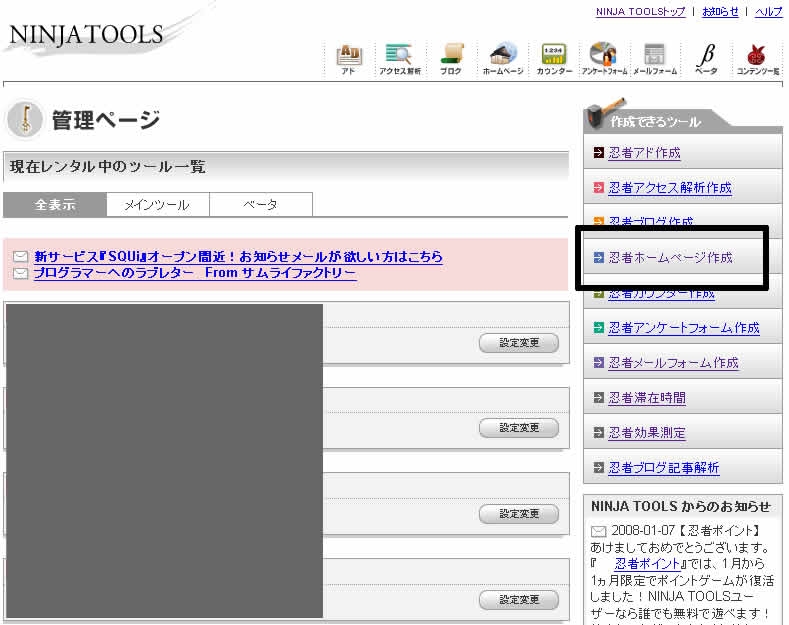Open the 忍者メールフォーム作成 link

(x=673, y=363)
